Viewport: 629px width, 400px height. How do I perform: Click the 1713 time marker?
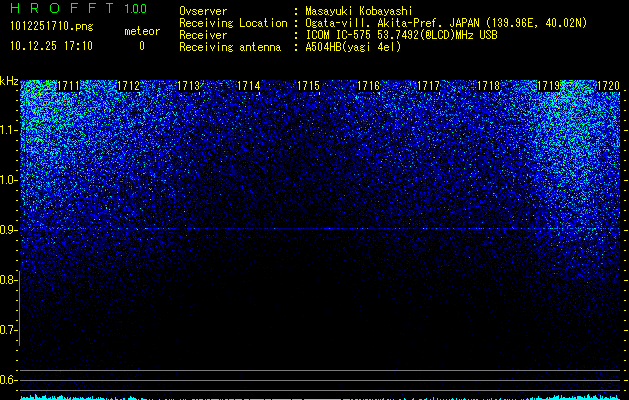[189, 85]
